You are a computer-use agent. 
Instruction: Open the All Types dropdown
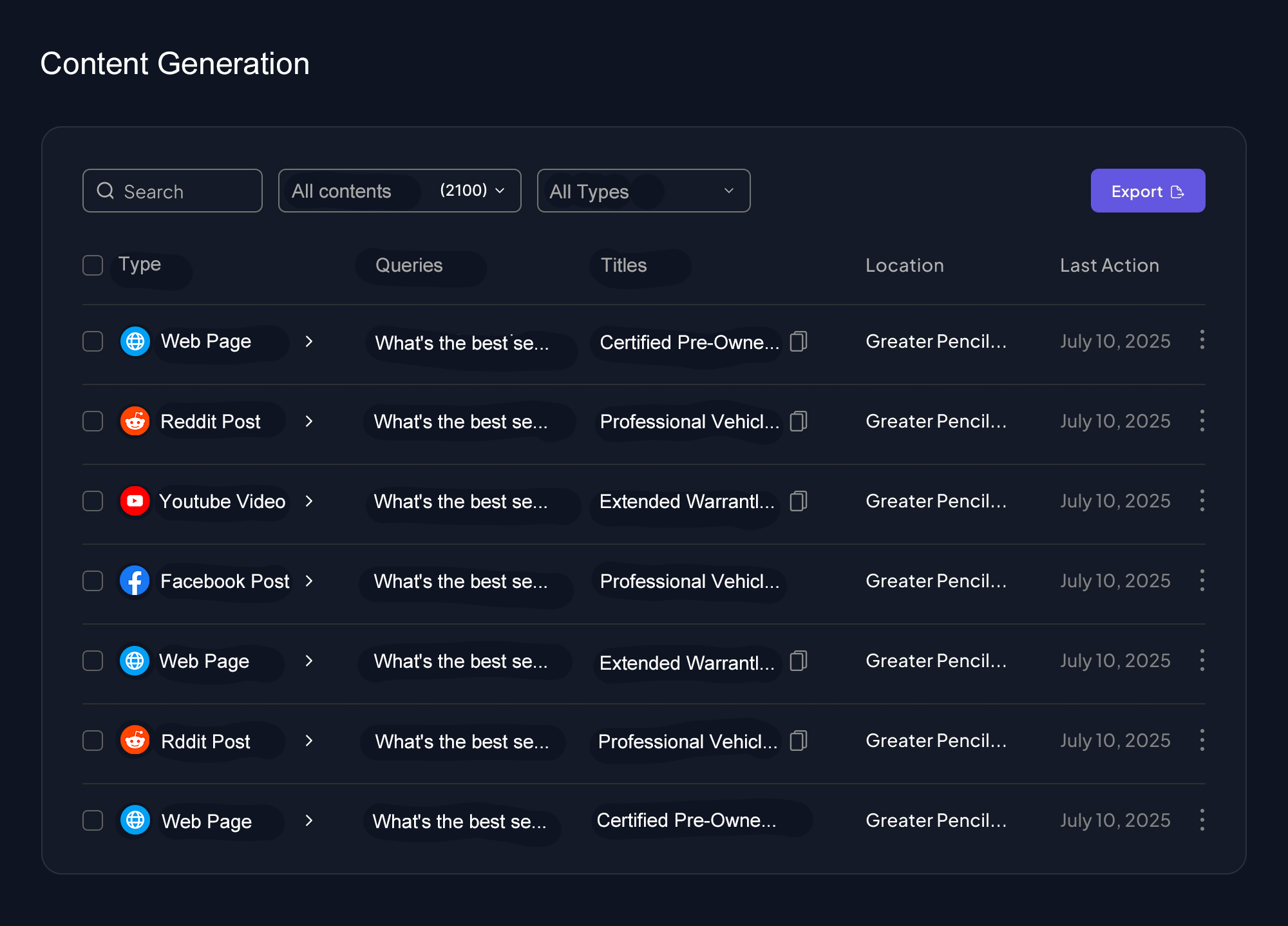click(x=643, y=191)
